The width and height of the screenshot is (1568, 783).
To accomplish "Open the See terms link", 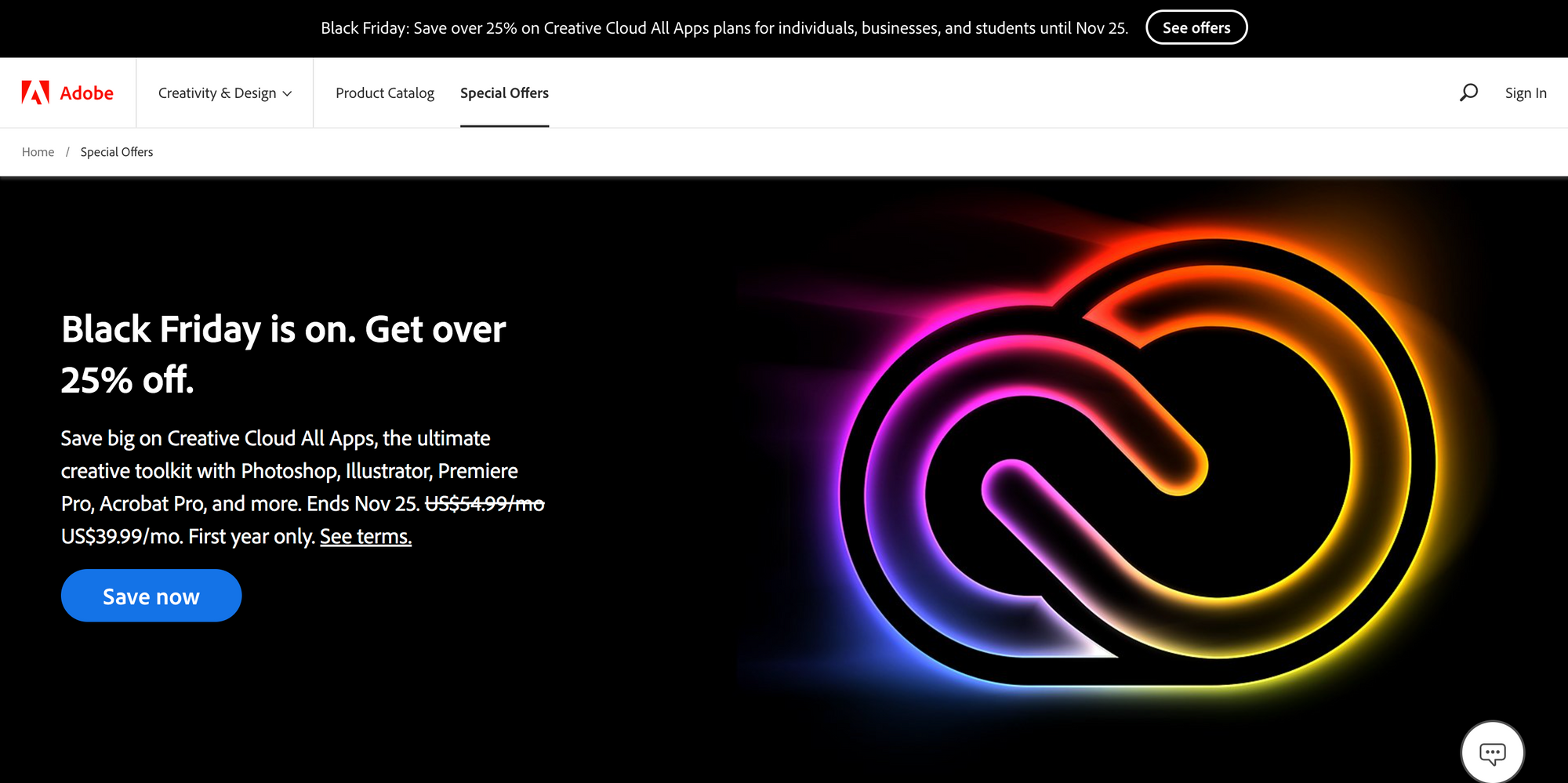I will coord(365,537).
